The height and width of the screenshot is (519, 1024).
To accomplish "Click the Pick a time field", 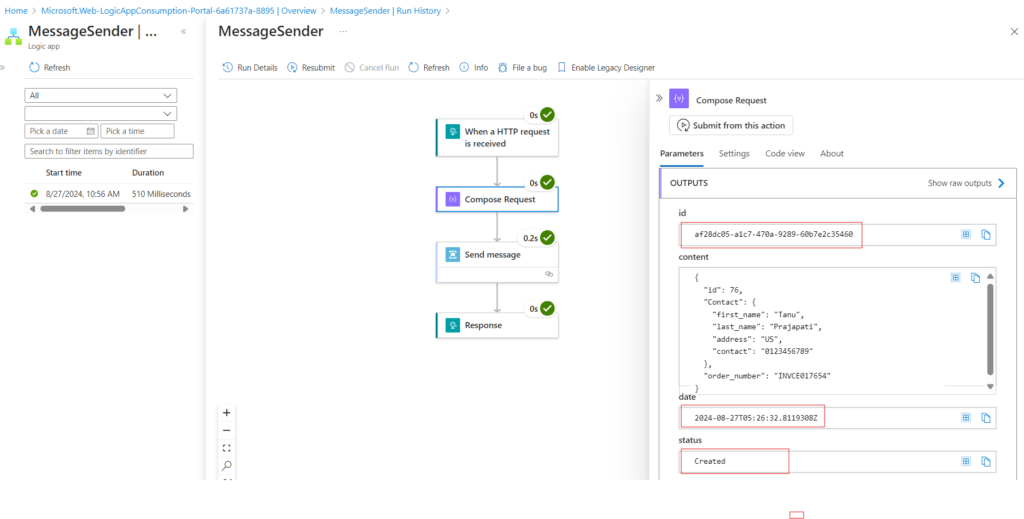I will click(x=137, y=131).
